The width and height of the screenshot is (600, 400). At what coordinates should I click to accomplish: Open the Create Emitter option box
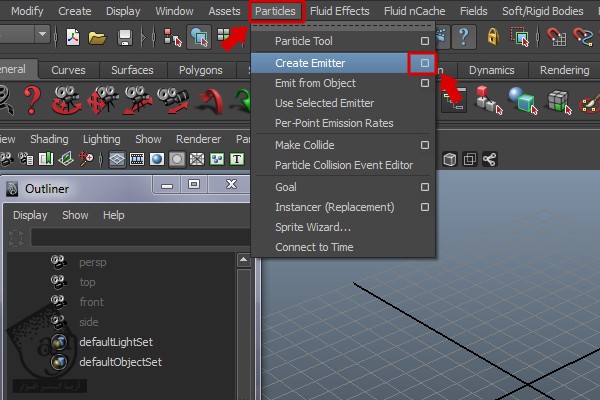[424, 63]
